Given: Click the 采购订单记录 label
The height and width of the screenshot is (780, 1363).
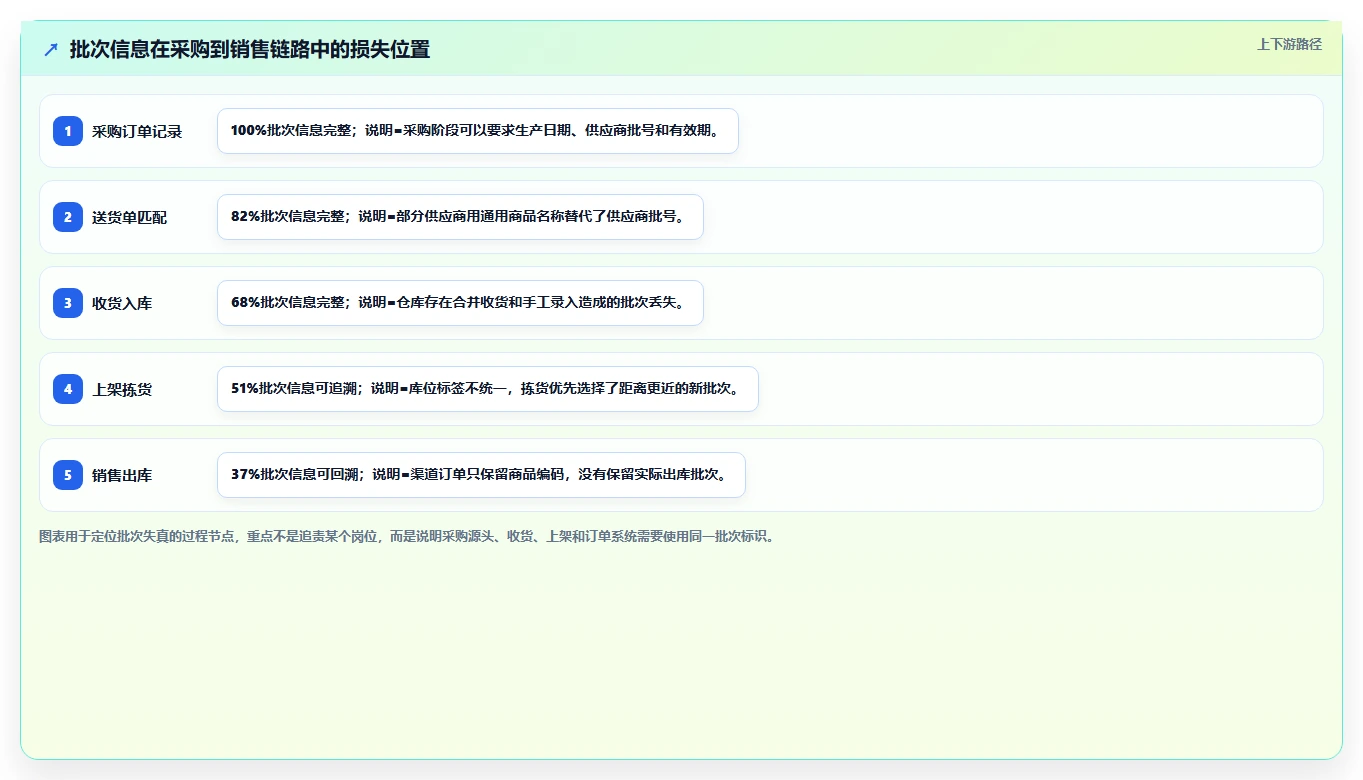Looking at the screenshot, I should 137,131.
